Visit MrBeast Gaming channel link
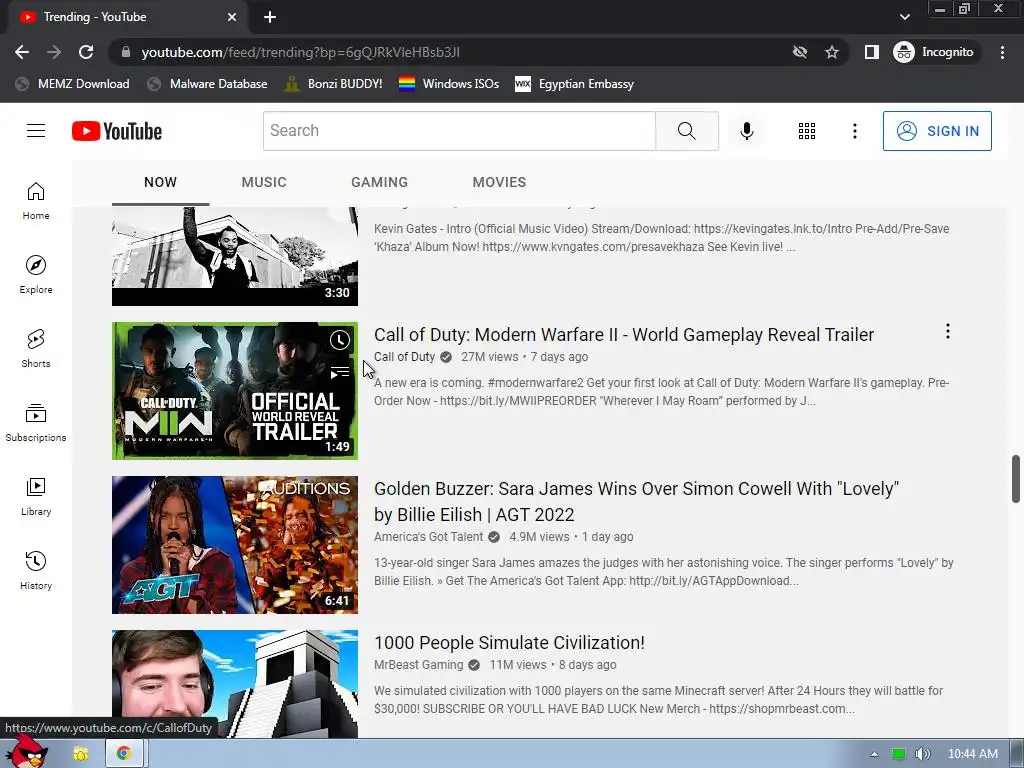Screen dimensions: 1024x768 pyautogui.click(x=419, y=665)
